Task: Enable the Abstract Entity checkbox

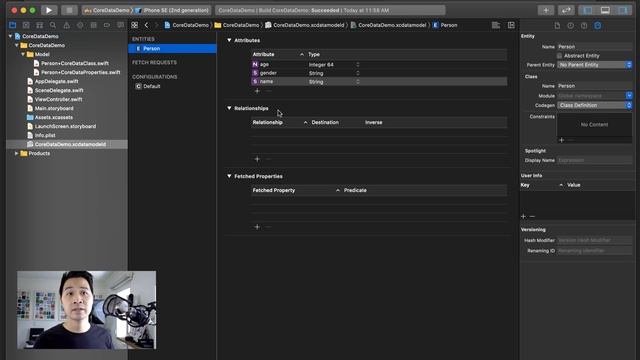Action: point(560,56)
